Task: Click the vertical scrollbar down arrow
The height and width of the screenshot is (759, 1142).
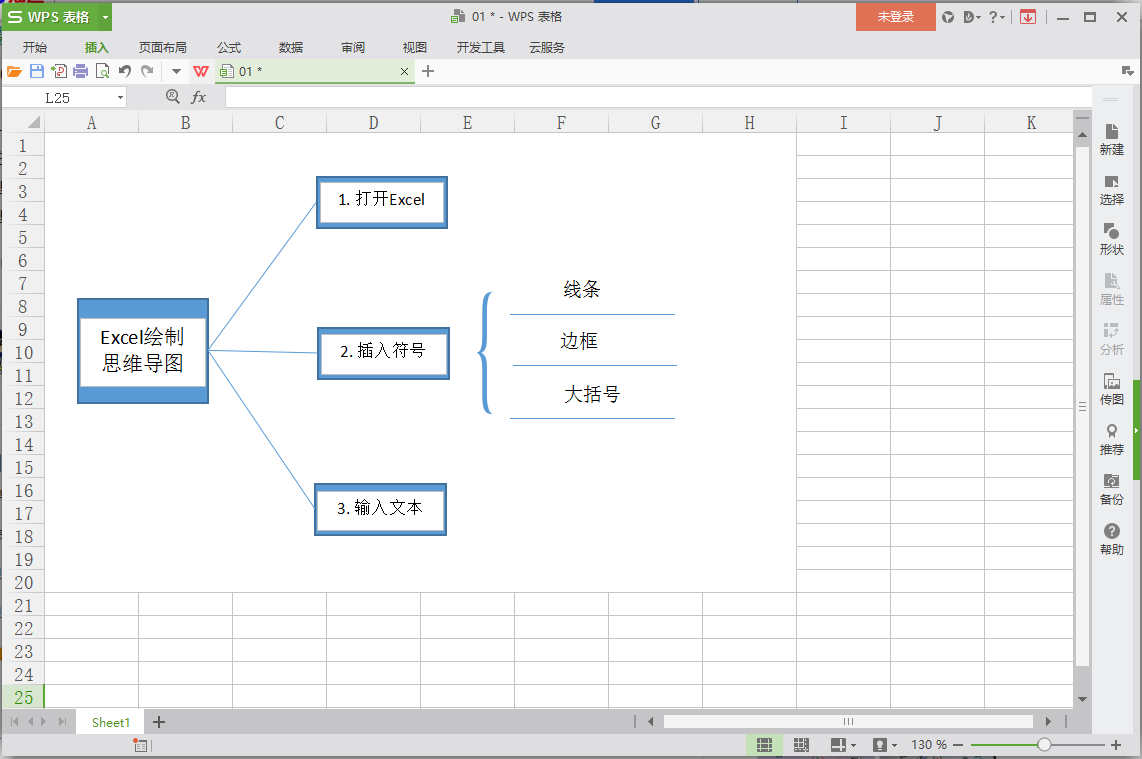Action: (1082, 699)
